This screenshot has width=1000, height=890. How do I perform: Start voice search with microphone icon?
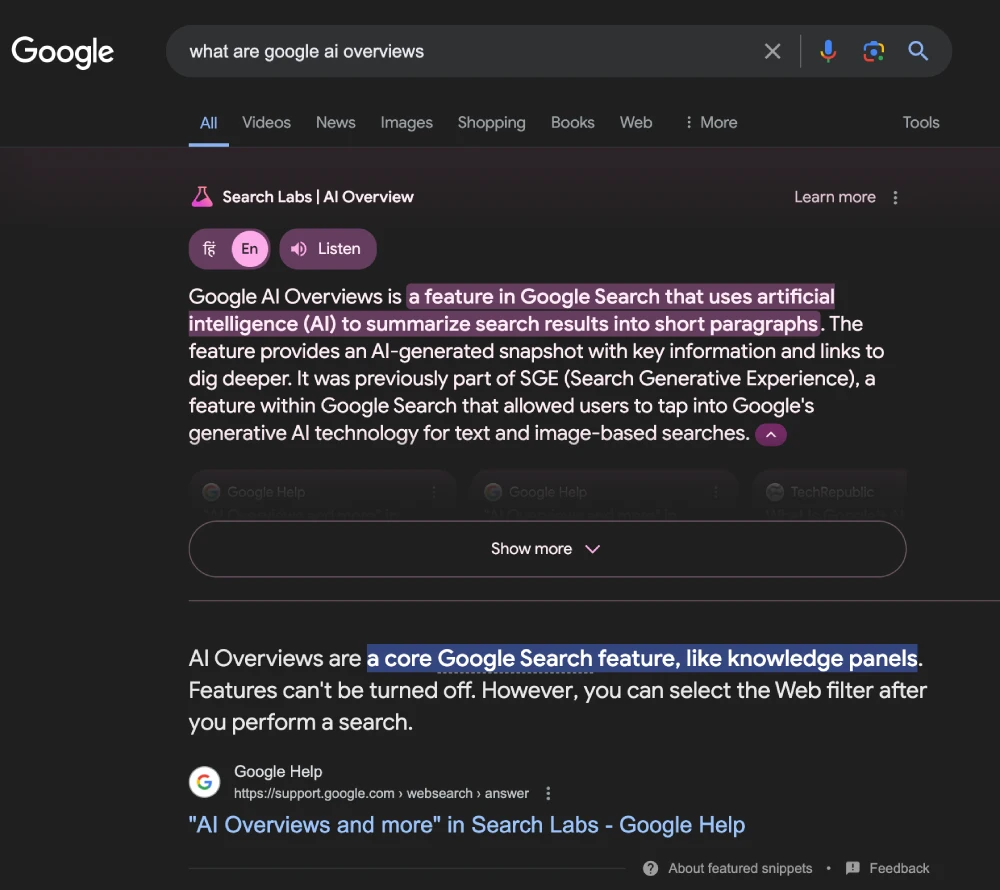tap(828, 51)
